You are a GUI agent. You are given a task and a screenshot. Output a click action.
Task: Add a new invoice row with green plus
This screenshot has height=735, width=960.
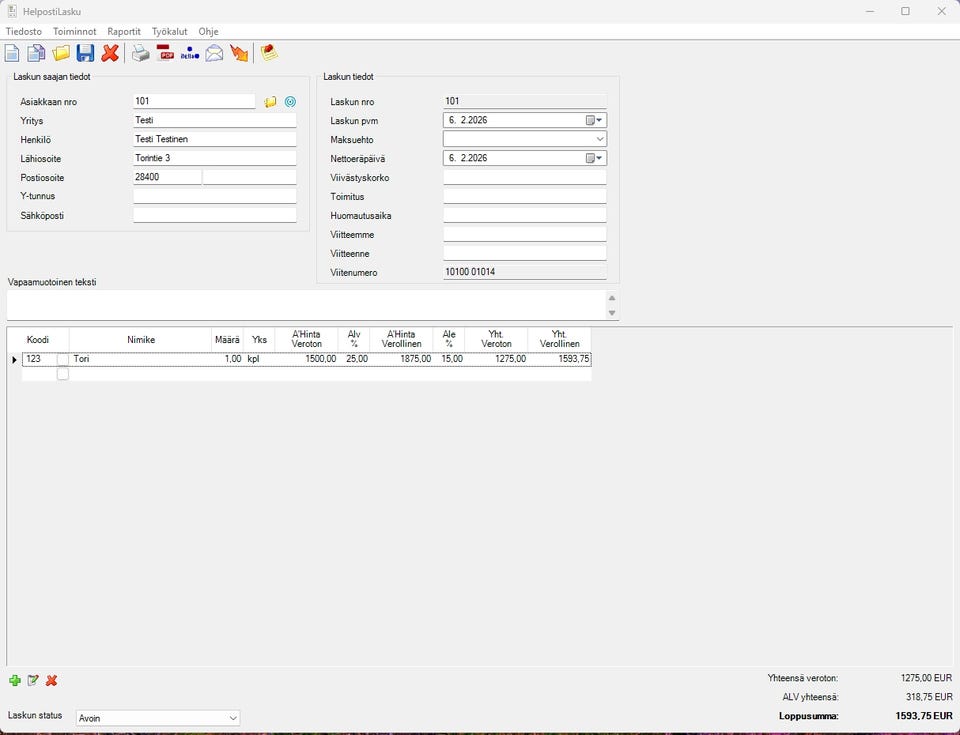point(15,680)
